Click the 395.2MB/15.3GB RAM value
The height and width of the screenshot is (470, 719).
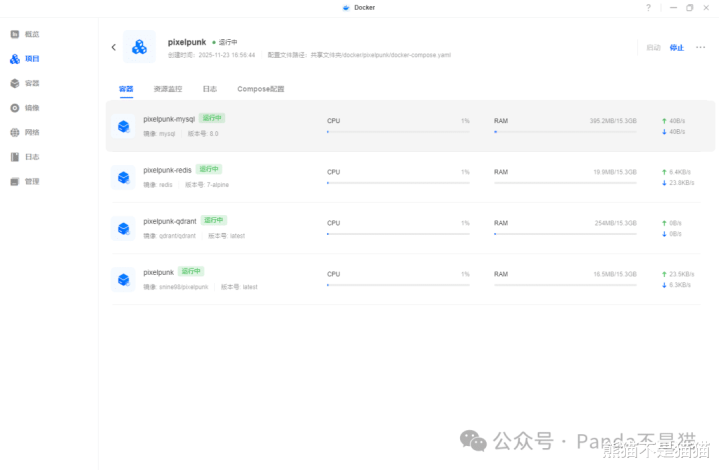coord(613,121)
